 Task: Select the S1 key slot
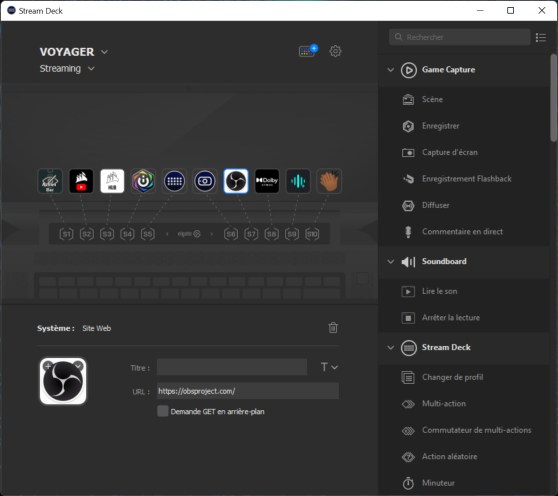[x=66, y=234]
